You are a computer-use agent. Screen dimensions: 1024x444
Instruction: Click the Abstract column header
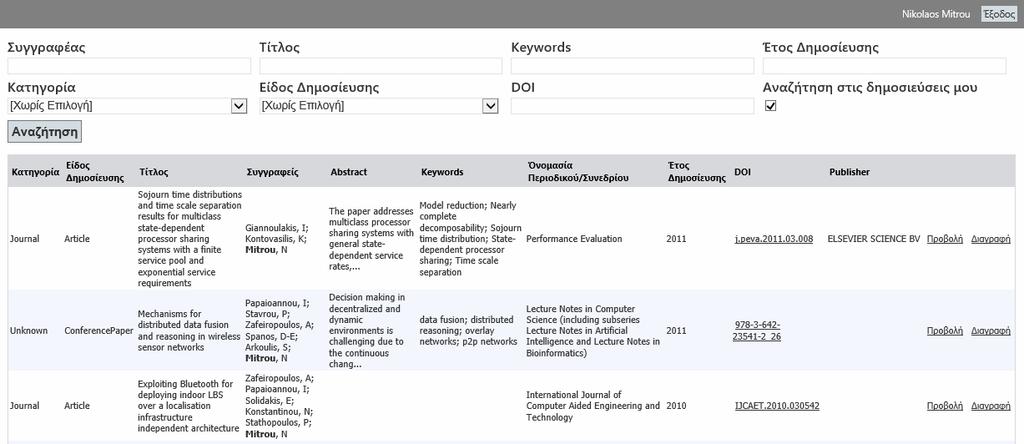tap(349, 172)
